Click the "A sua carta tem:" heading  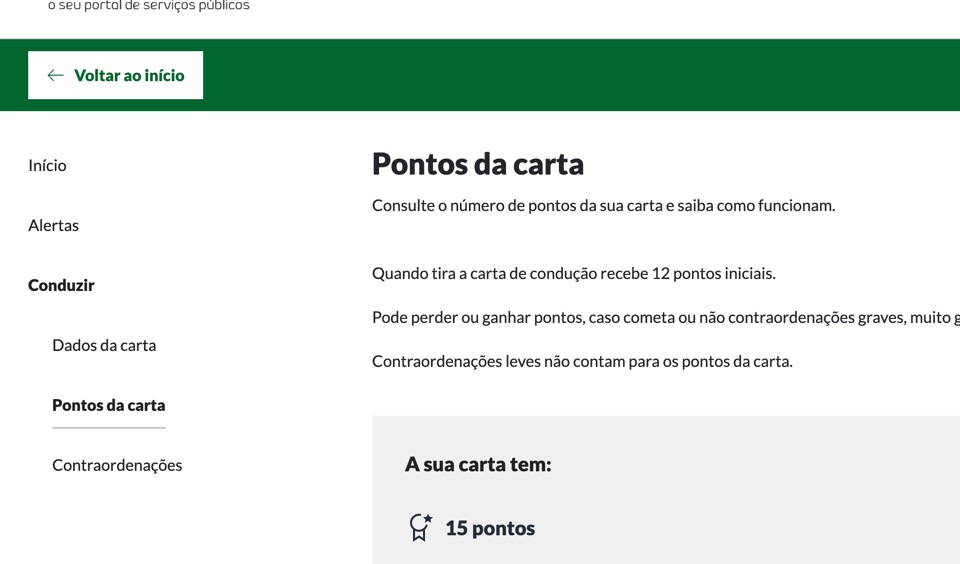click(478, 465)
